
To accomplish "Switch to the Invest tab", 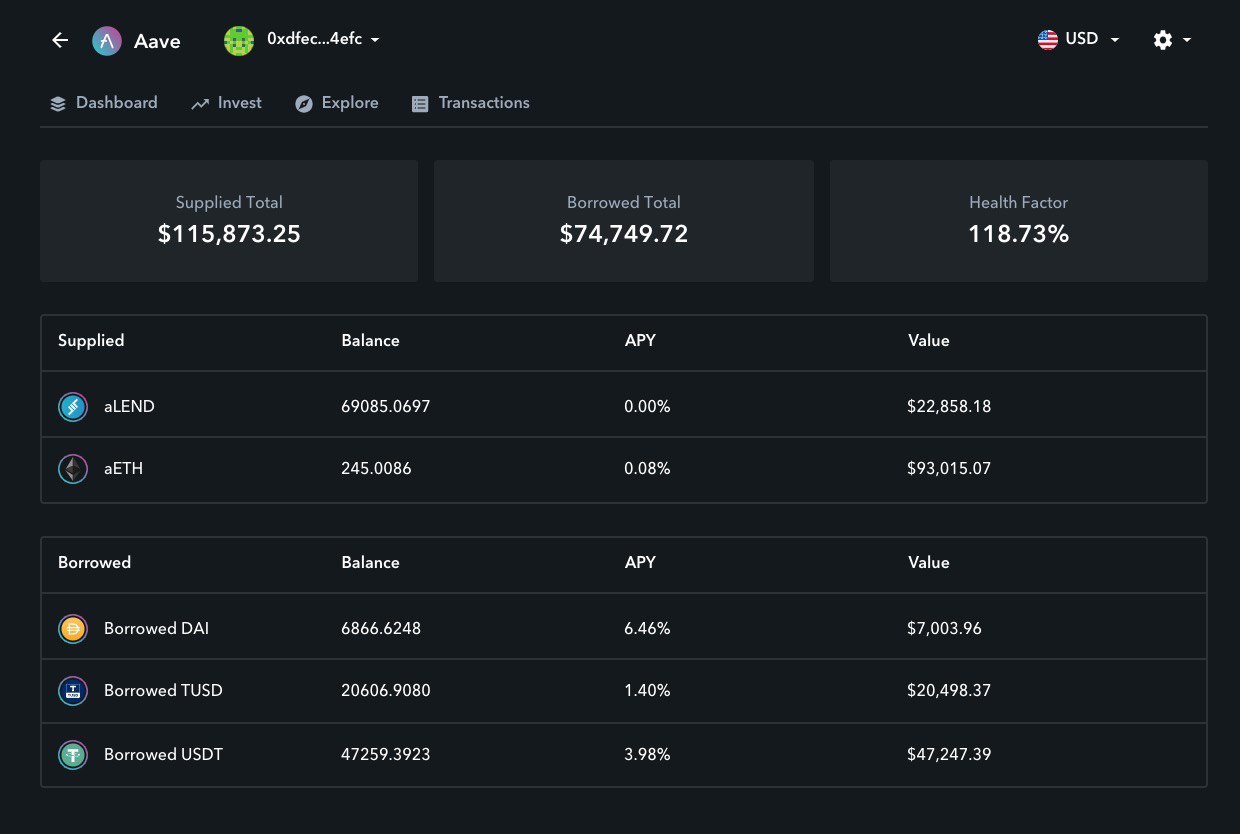I will pyautogui.click(x=227, y=103).
